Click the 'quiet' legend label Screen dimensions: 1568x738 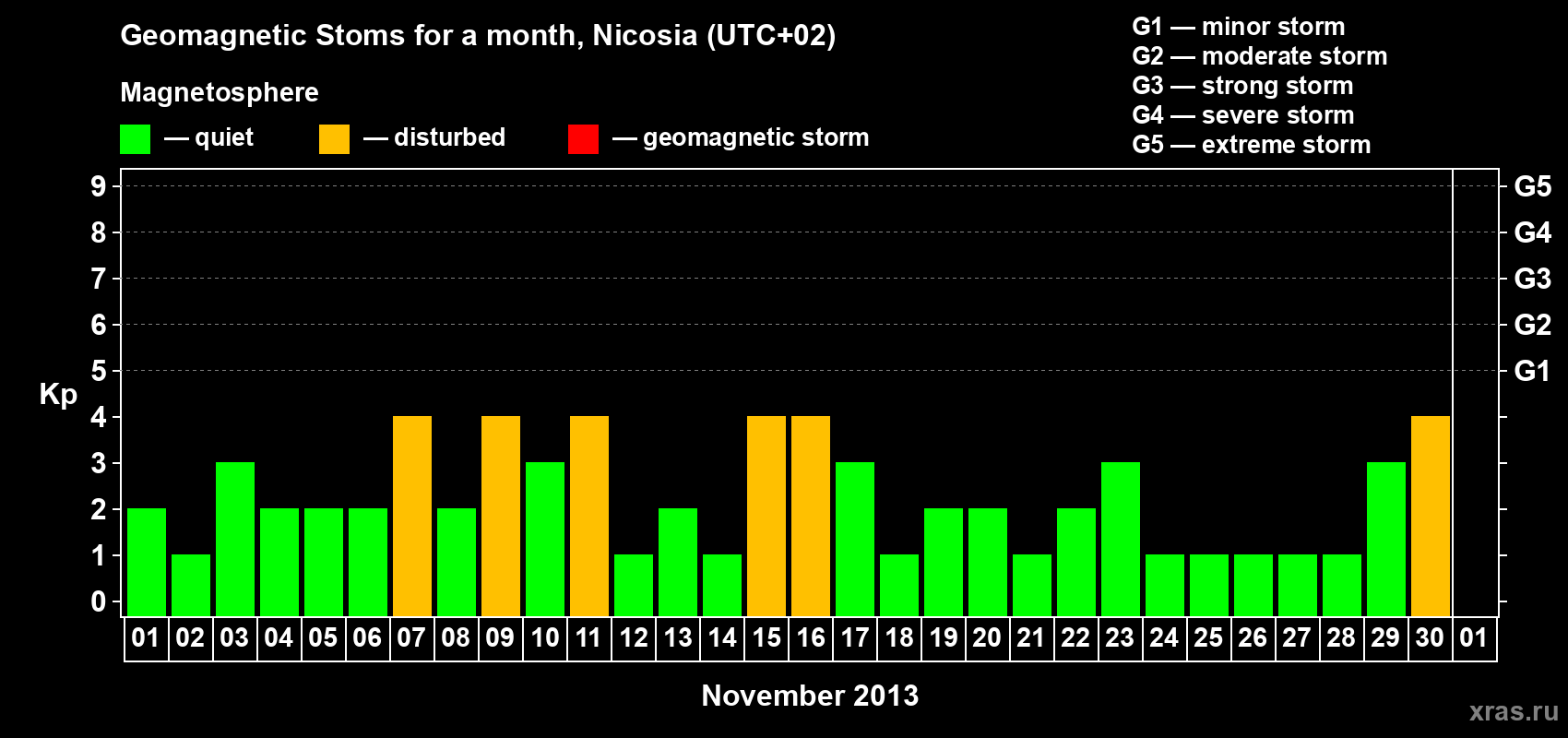click(224, 137)
